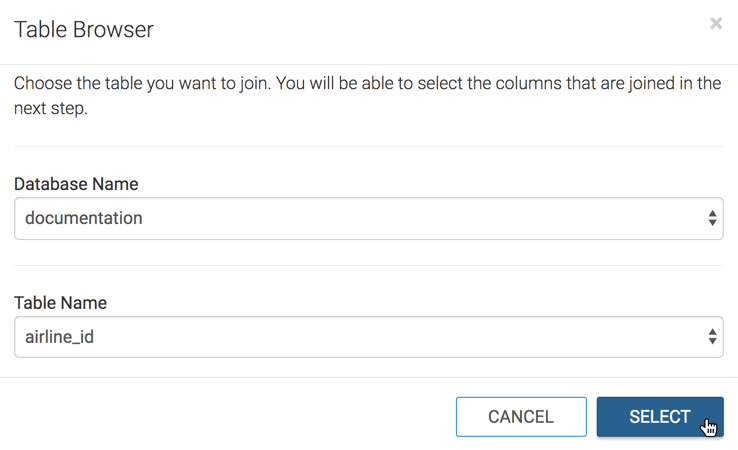738x450 pixels.
Task: Click the arrows on the documentation selector
Action: [x=712, y=218]
